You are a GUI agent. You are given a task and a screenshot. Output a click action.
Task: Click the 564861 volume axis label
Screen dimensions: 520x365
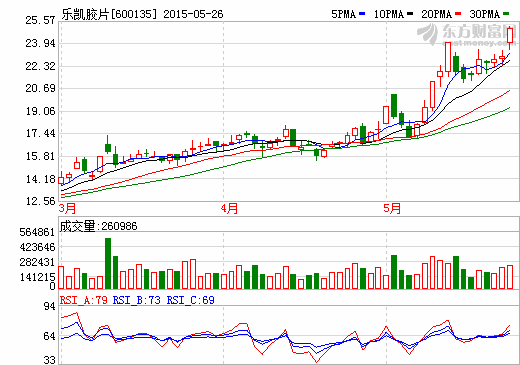(x=37, y=232)
